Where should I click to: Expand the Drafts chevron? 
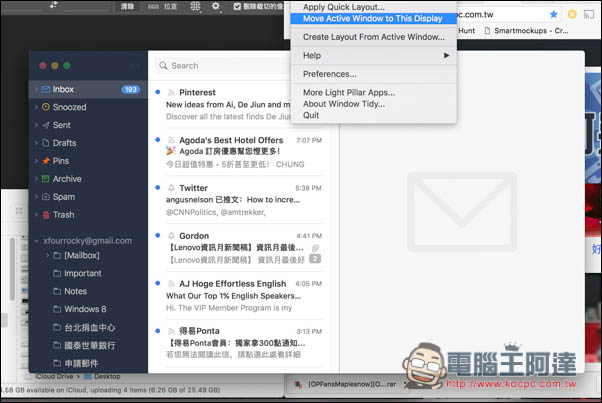36,143
